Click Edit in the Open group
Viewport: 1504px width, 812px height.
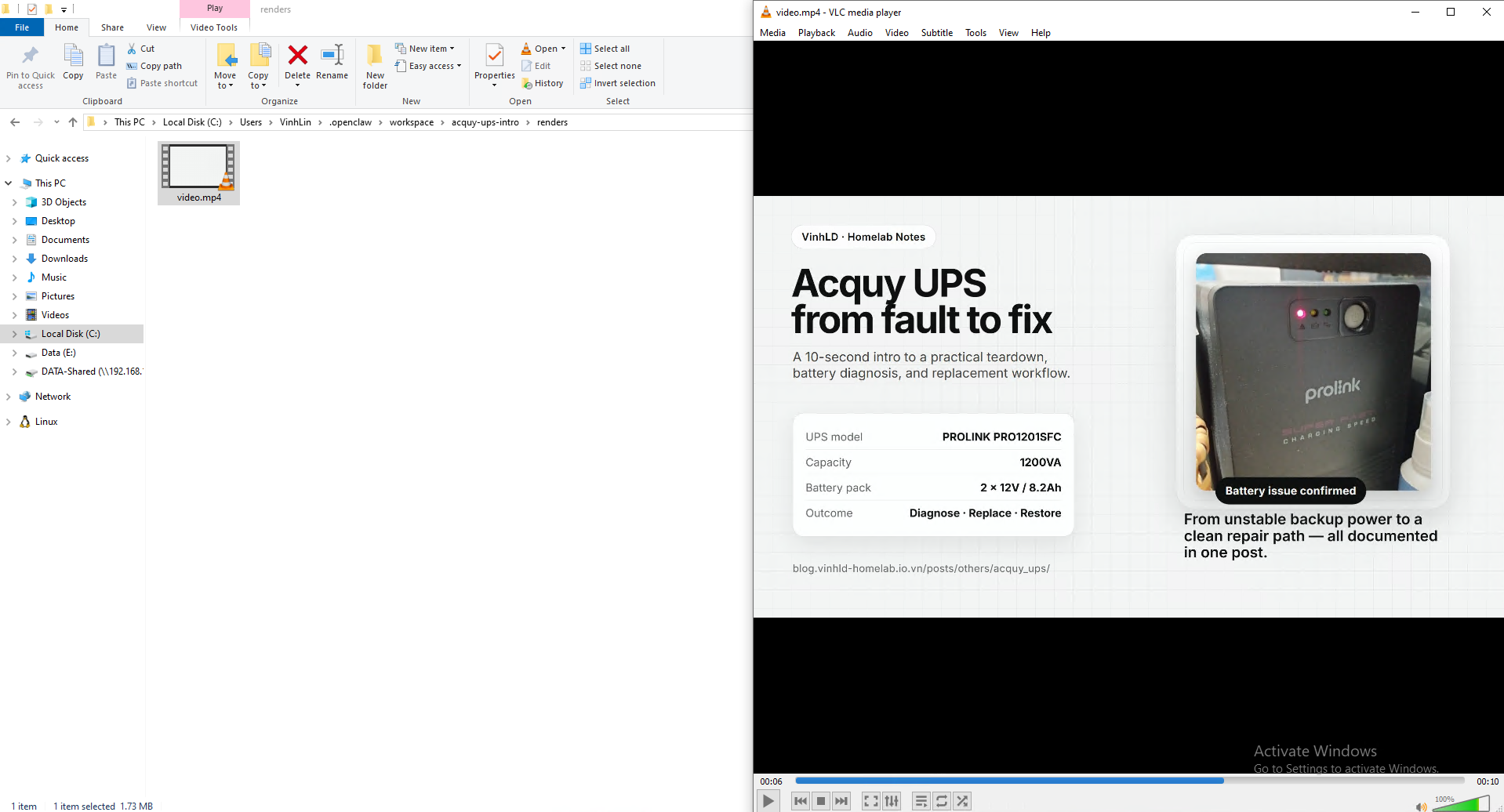[x=536, y=66]
